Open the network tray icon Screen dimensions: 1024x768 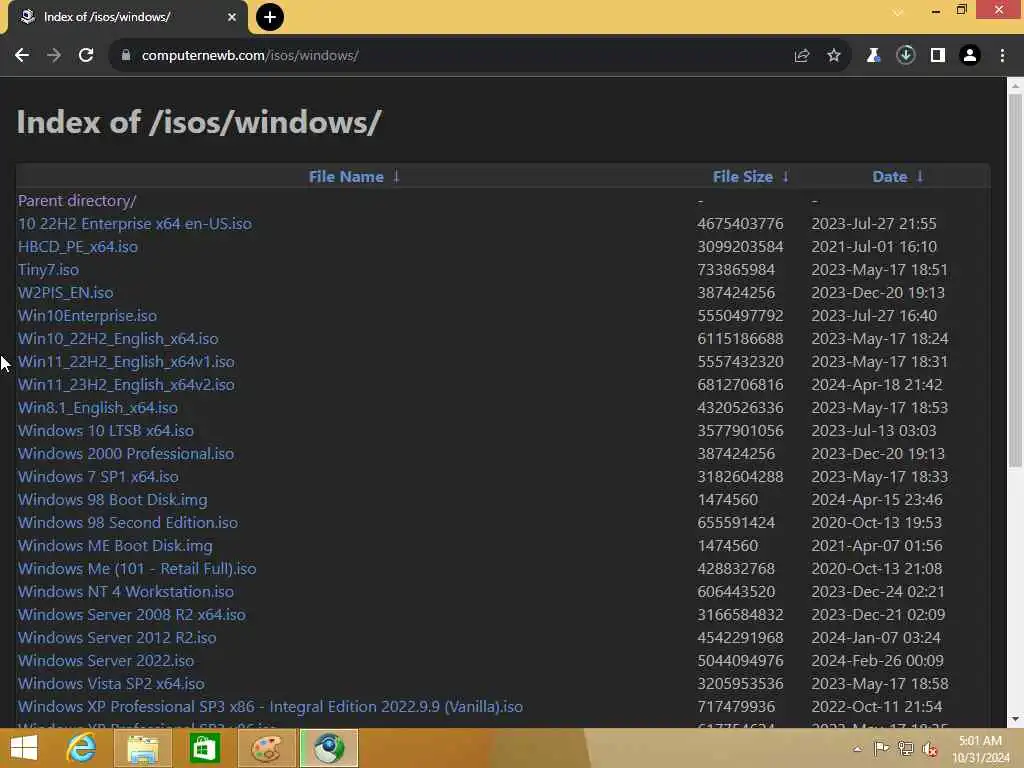(x=905, y=748)
